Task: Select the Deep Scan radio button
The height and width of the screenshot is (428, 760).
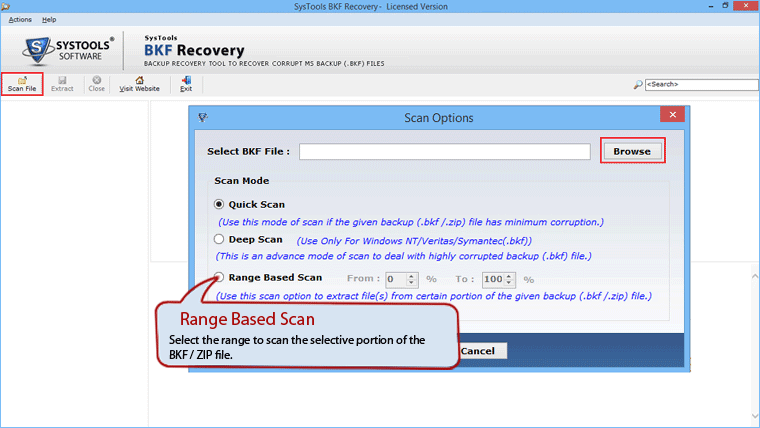Action: (x=219, y=239)
